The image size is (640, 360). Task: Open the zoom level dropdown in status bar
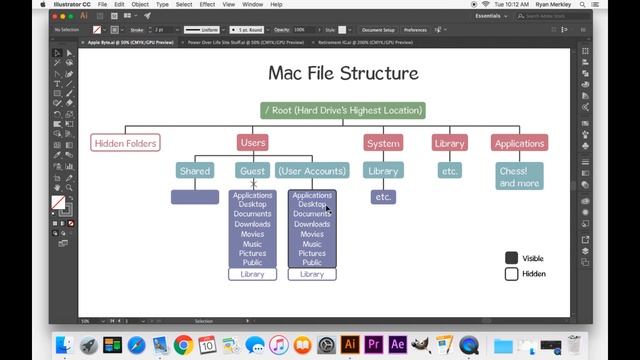click(x=102, y=321)
